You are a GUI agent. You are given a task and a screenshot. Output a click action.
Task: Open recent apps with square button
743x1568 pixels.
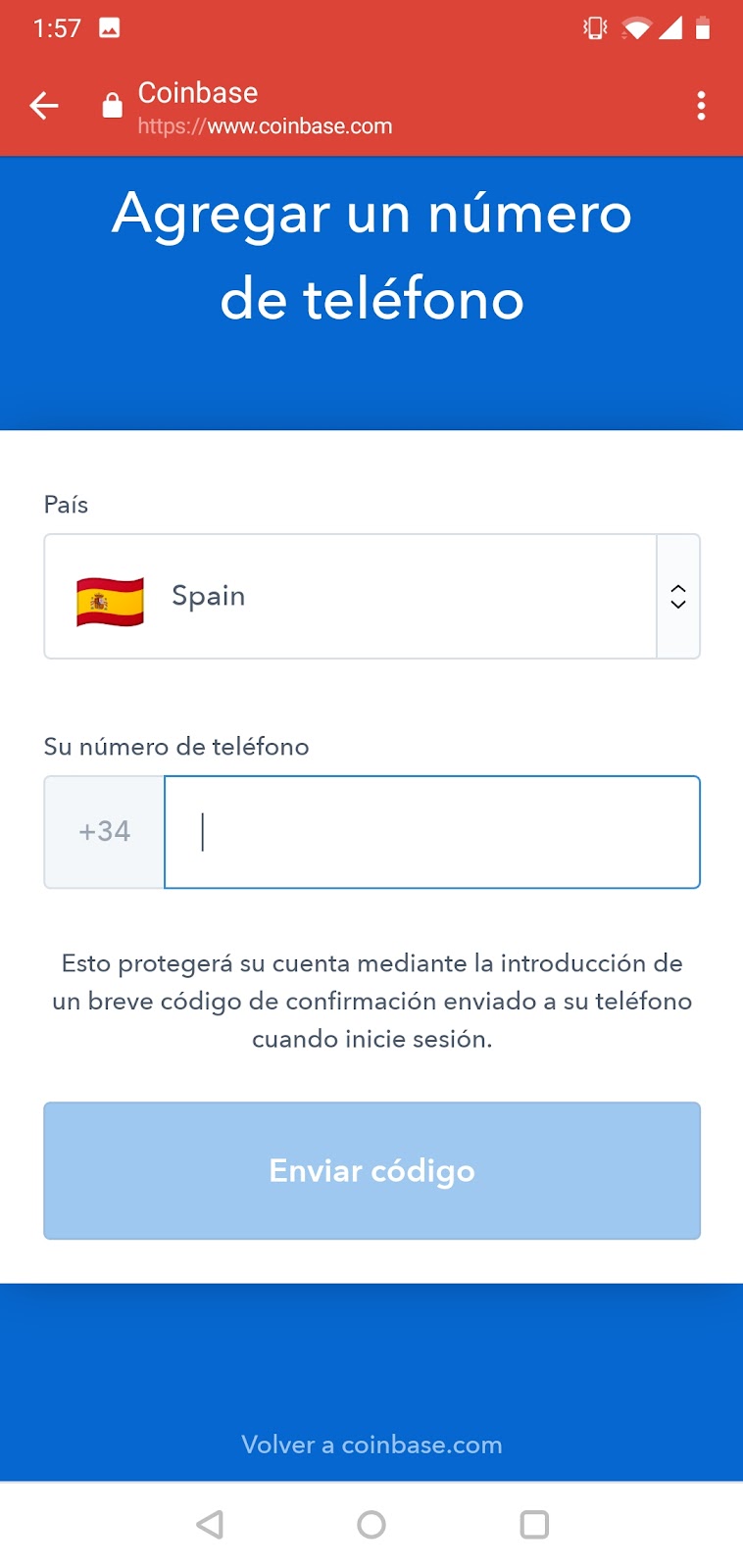point(534,1524)
